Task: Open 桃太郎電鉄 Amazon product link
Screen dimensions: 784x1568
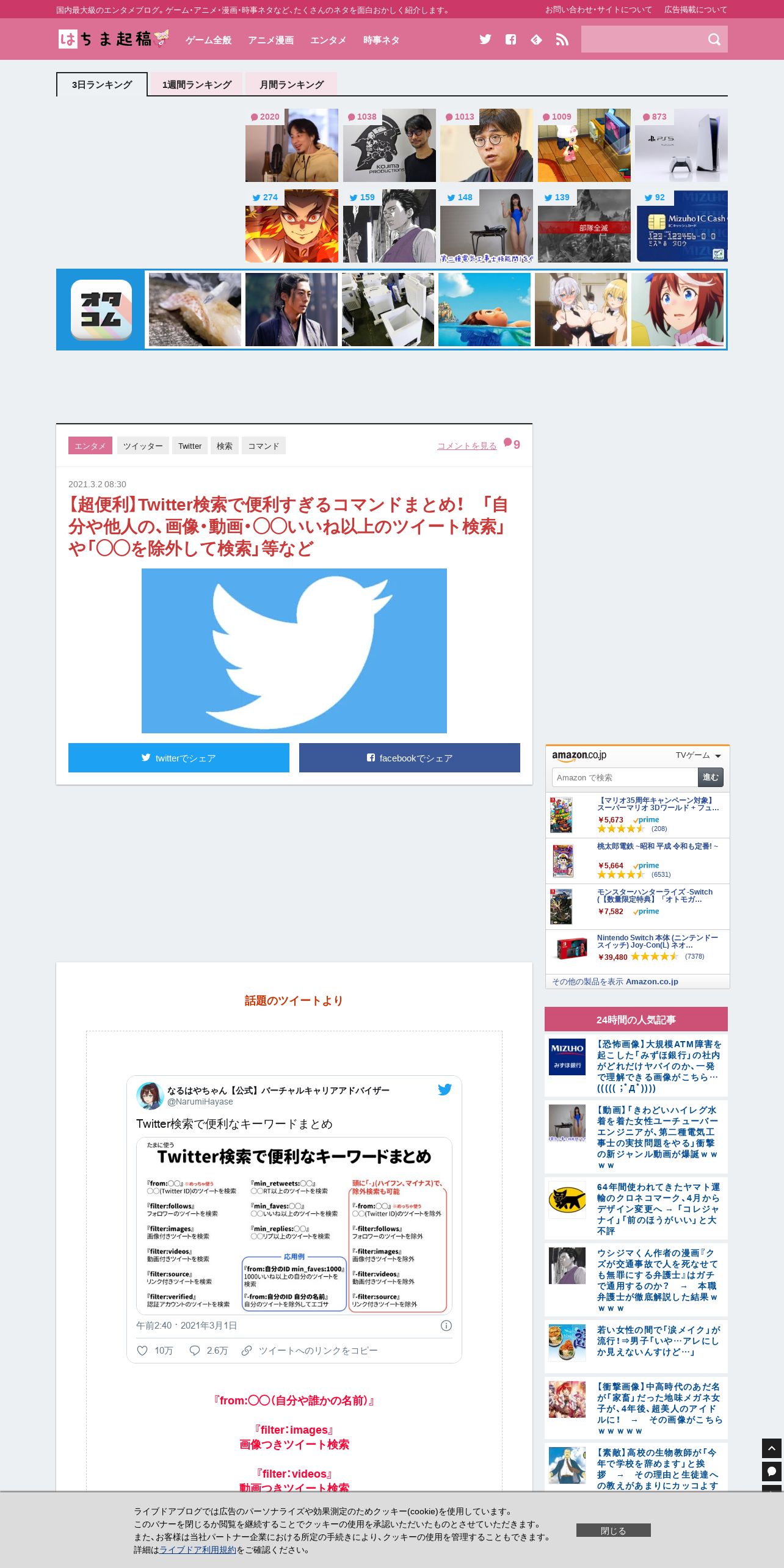Action: pyautogui.click(x=658, y=846)
